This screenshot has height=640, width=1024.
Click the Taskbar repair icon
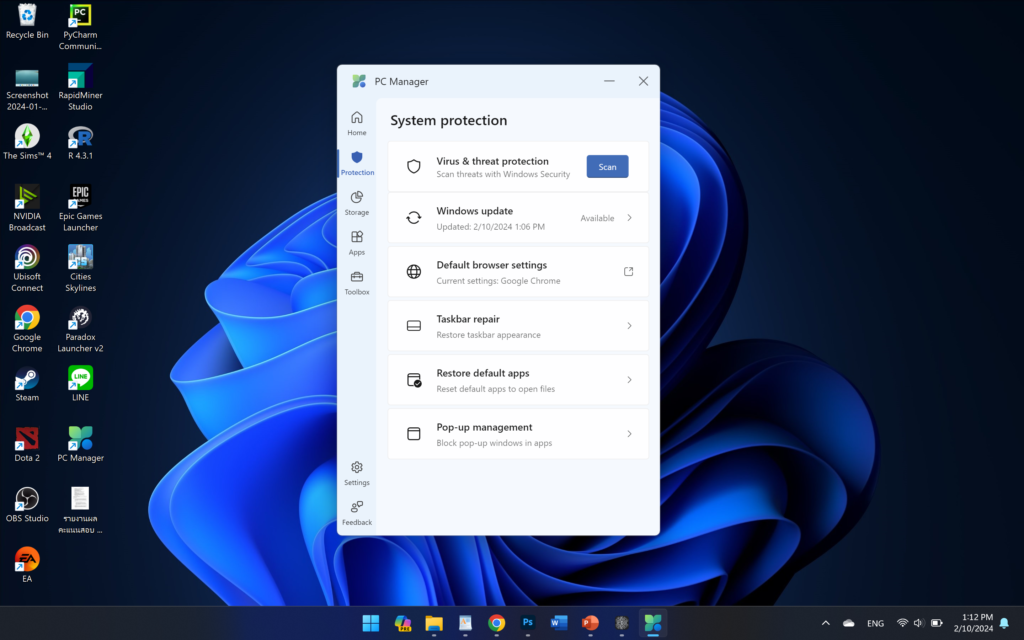tap(413, 326)
